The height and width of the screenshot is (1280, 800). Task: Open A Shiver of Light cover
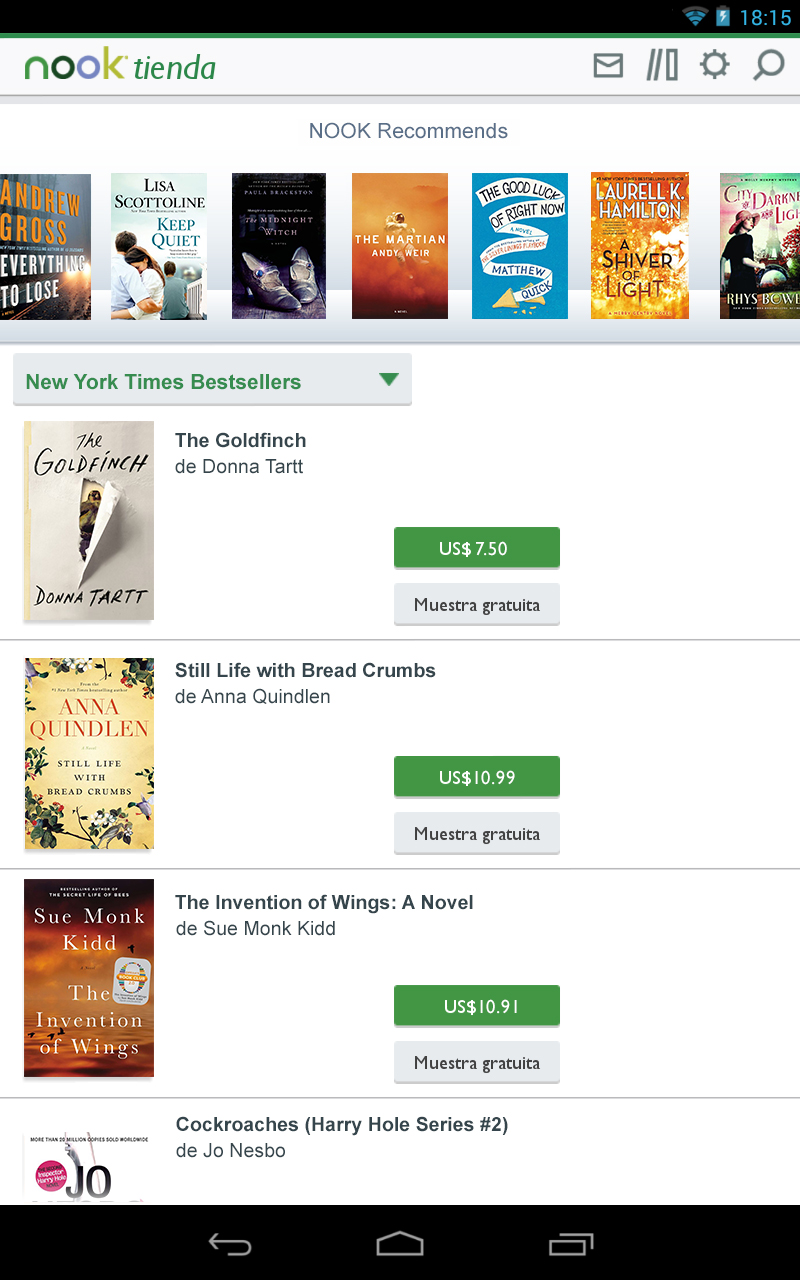coord(640,246)
